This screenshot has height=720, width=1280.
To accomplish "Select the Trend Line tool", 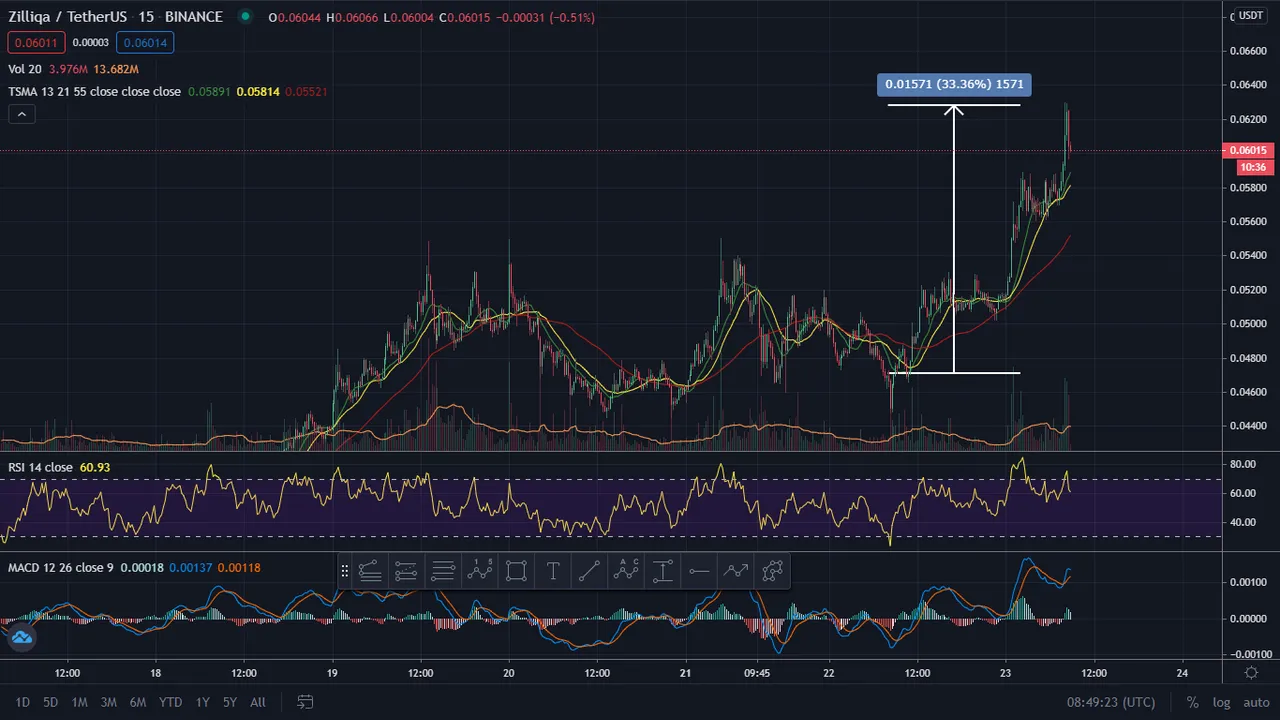I will 589,571.
